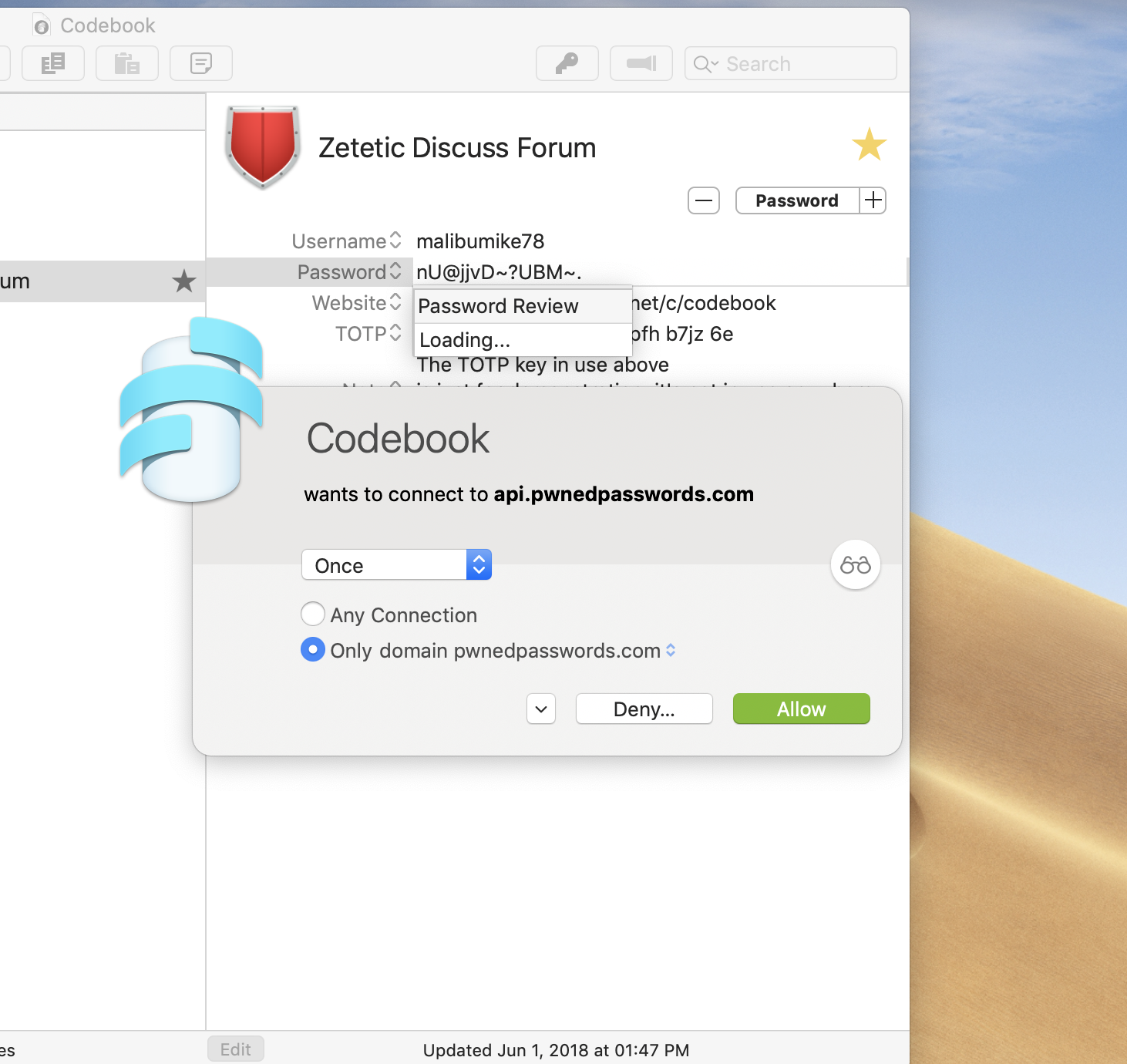1127x1064 pixels.
Task: Click the TOTP key in use note text
Action: click(x=543, y=365)
